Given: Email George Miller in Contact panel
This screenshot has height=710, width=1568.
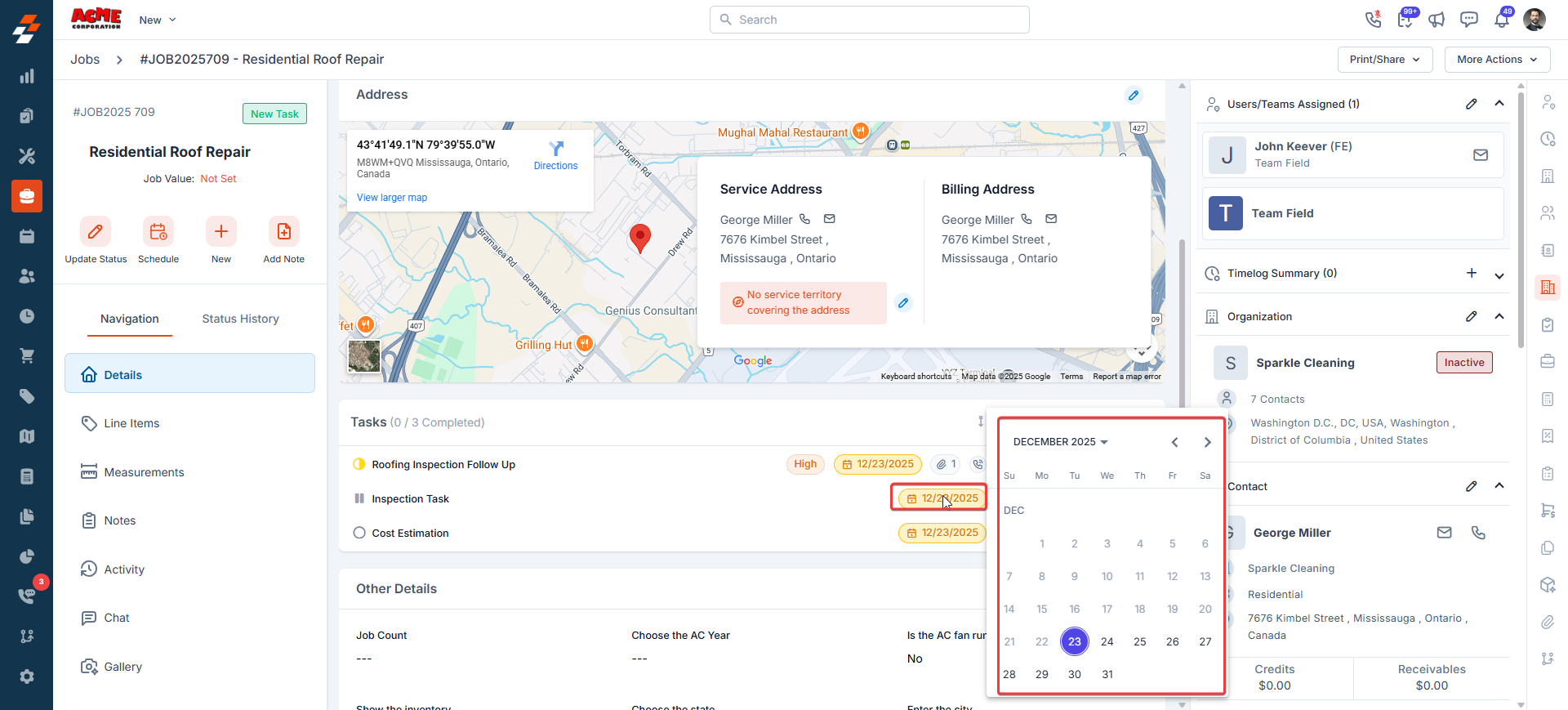Looking at the screenshot, I should pyautogui.click(x=1444, y=533).
